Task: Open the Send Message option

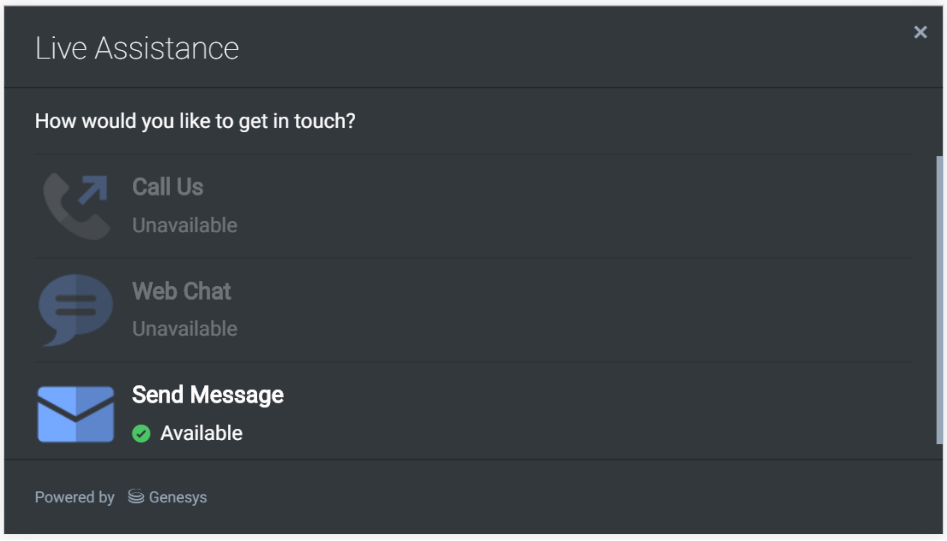Action: pyautogui.click(x=208, y=395)
